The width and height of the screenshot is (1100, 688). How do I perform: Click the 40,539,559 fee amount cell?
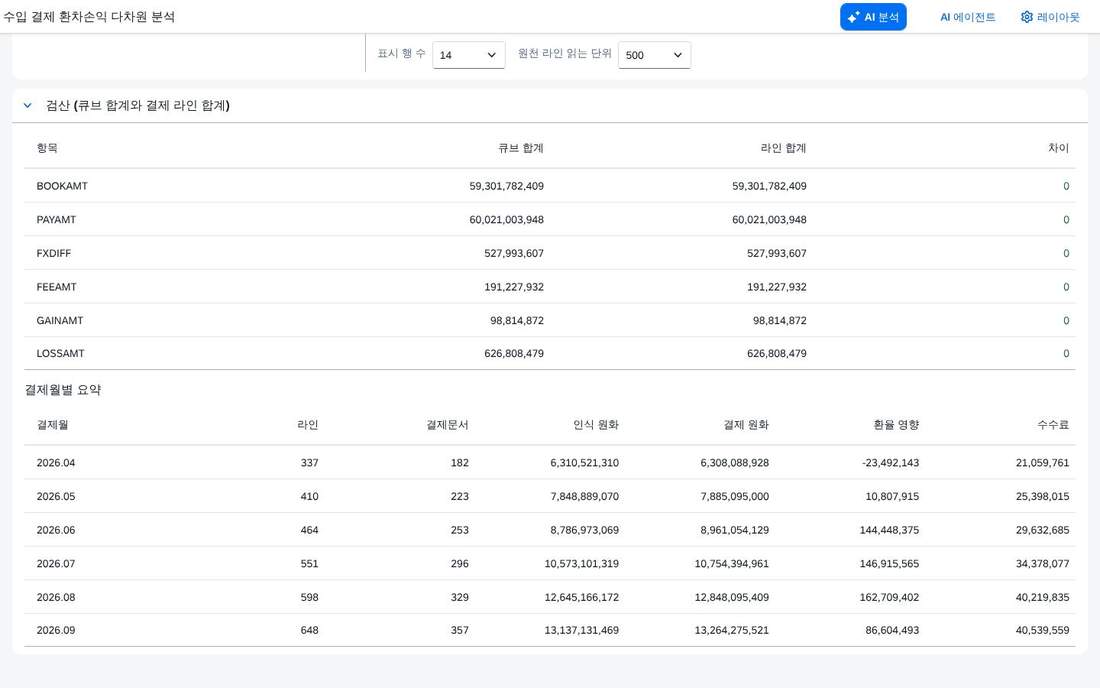[x=1042, y=630]
